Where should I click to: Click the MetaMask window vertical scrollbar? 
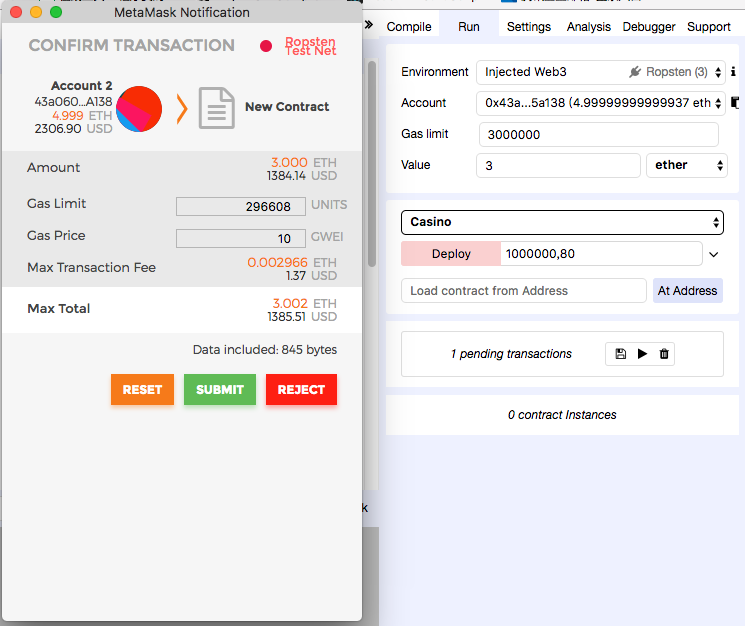point(372,164)
